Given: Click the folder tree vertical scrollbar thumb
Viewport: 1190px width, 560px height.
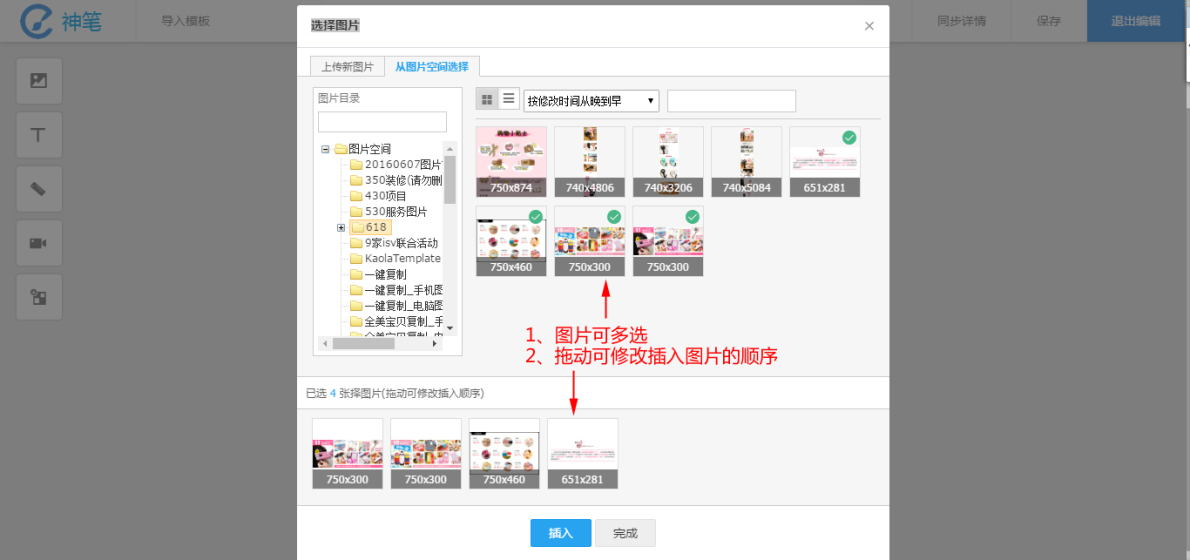Looking at the screenshot, I should click(450, 180).
